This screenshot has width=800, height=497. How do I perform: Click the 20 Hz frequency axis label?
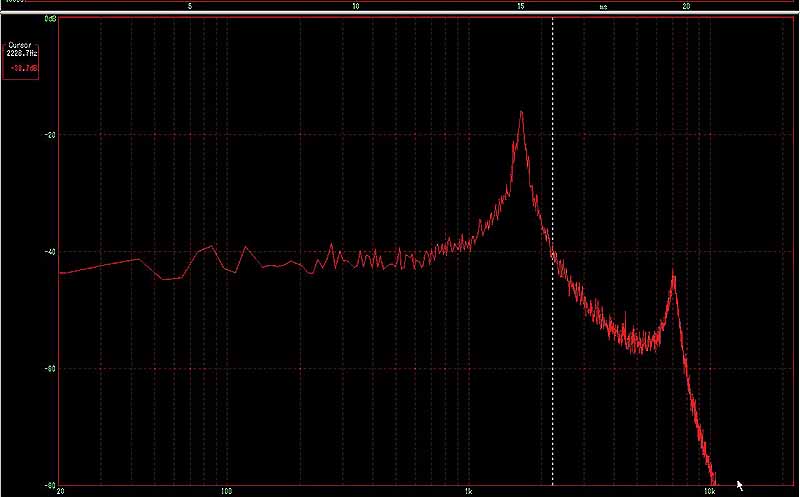[x=61, y=491]
